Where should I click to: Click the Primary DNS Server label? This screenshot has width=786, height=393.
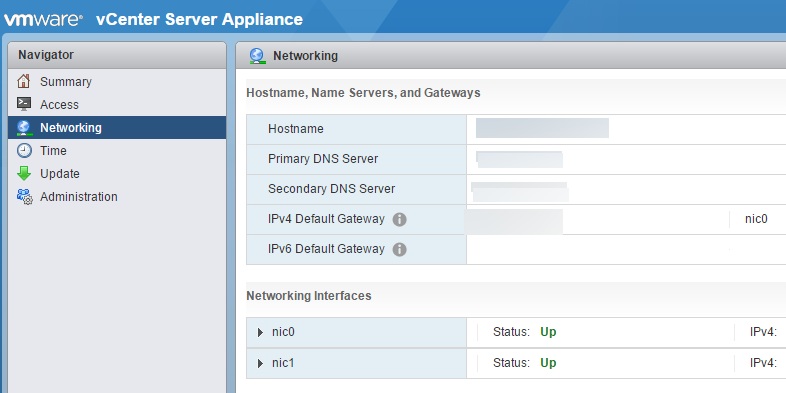[x=323, y=159]
